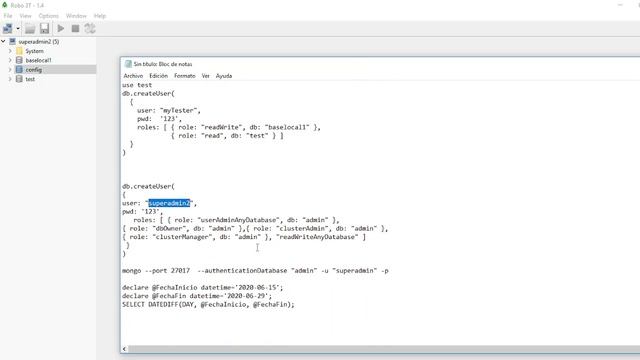Expand the config database
The width and height of the screenshot is (640, 360).
10,70
